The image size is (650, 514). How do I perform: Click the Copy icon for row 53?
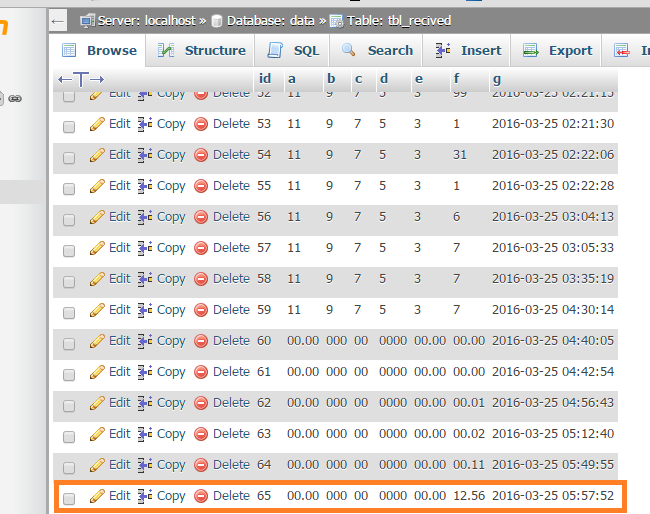145,124
